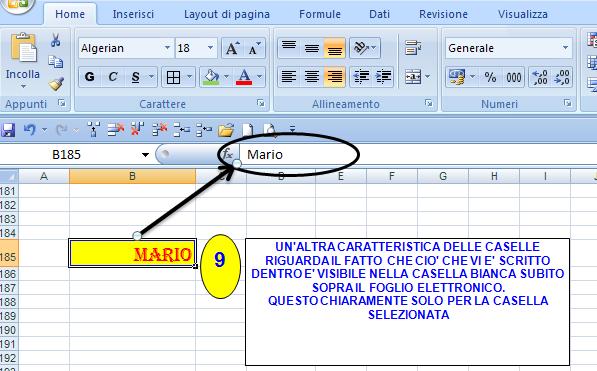Switch to Inserisci tab
The height and width of the screenshot is (371, 597).
pyautogui.click(x=133, y=14)
